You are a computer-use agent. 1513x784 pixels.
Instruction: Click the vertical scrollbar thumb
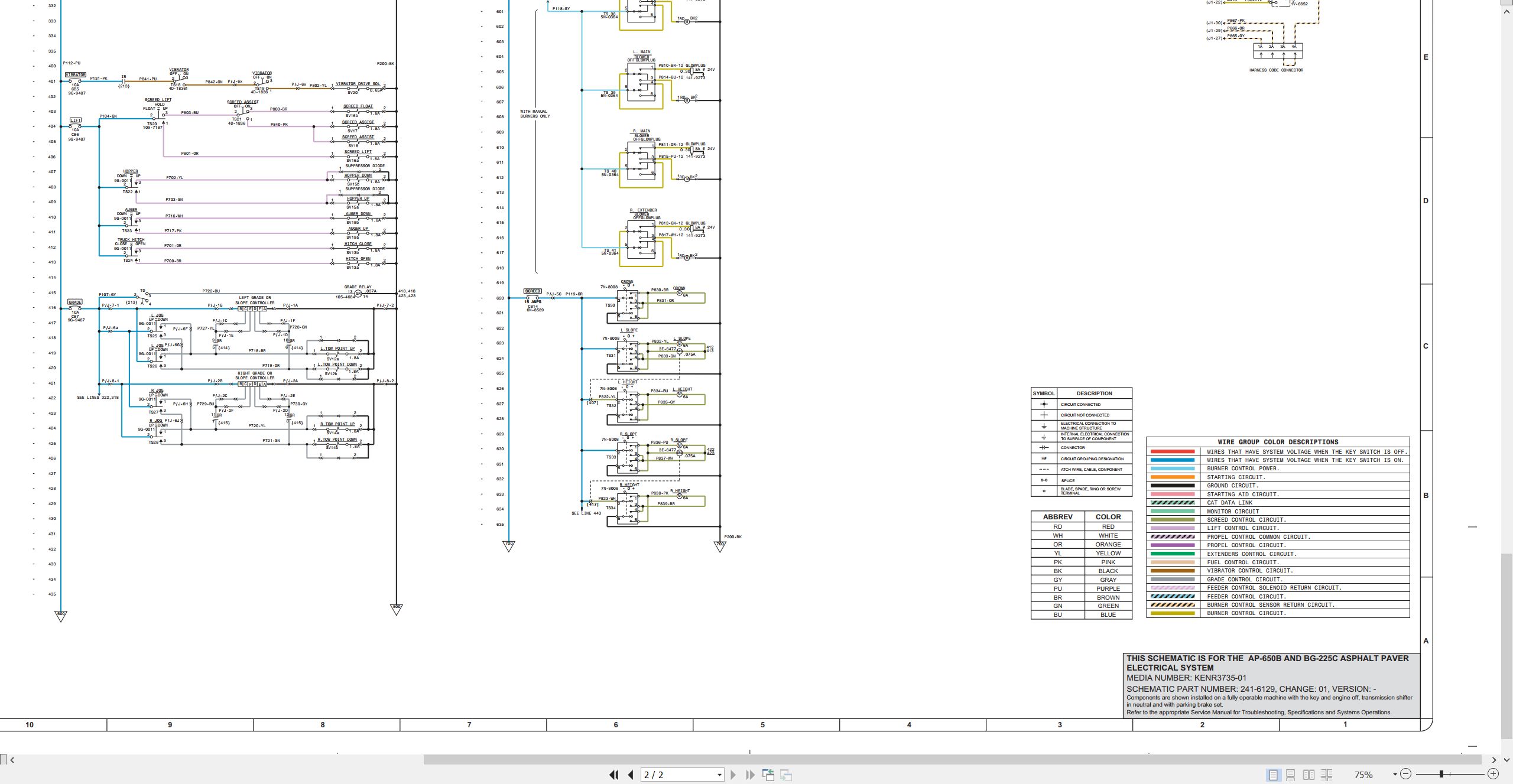click(x=1506, y=646)
